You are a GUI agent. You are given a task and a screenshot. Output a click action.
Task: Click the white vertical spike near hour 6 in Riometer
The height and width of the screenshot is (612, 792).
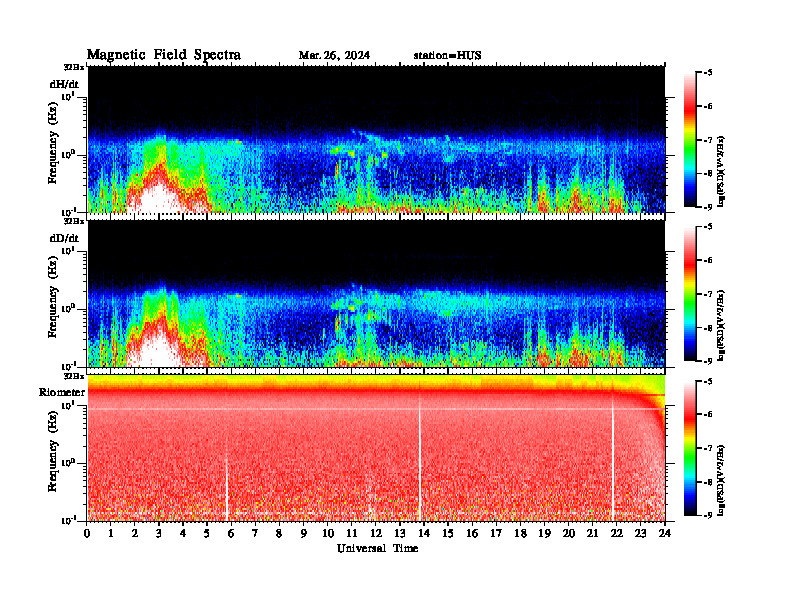227,487
